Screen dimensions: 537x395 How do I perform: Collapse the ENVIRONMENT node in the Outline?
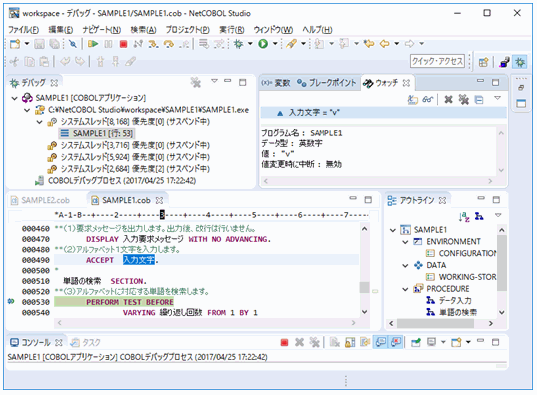tap(405, 242)
